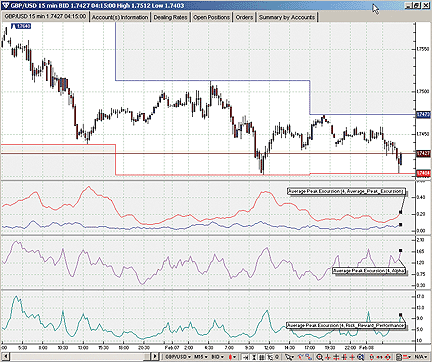This screenshot has width=432, height=362.
Task: Open the red candlestick chart-type dropdown
Action: click(x=233, y=357)
